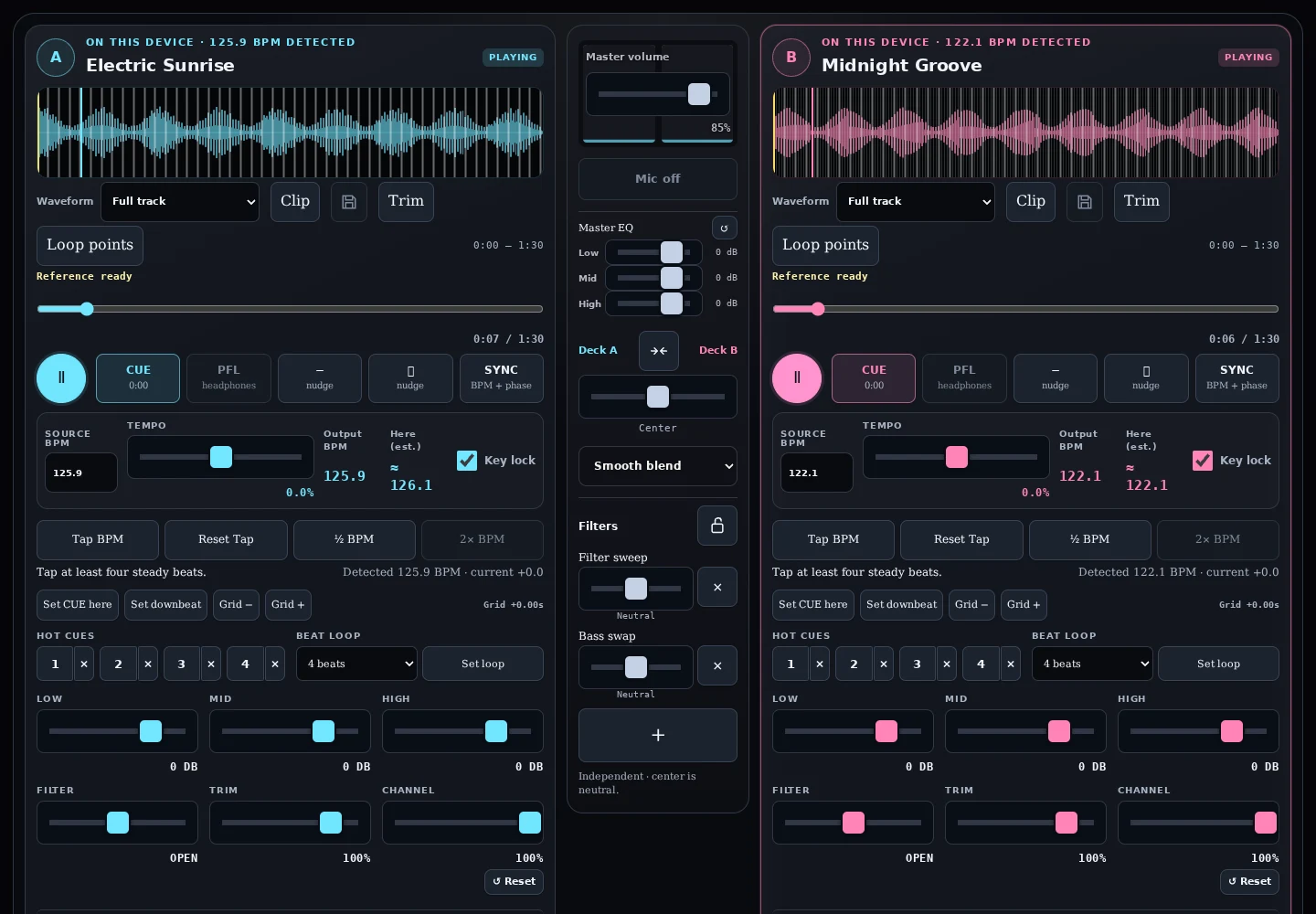1316x914 pixels.
Task: Reset Deck B mixer settings
Action: click(x=1249, y=882)
